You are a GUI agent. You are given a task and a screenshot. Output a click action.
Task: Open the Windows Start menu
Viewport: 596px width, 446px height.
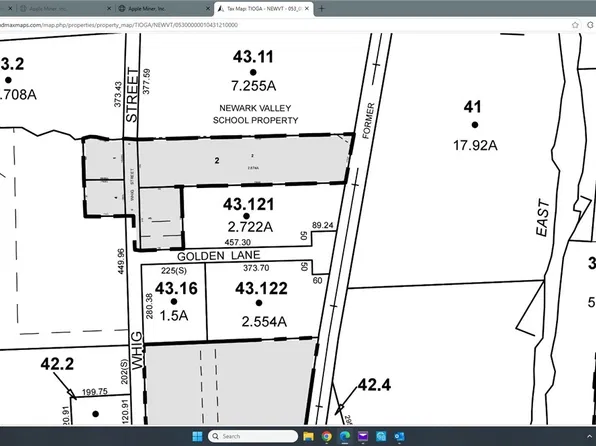[198, 436]
